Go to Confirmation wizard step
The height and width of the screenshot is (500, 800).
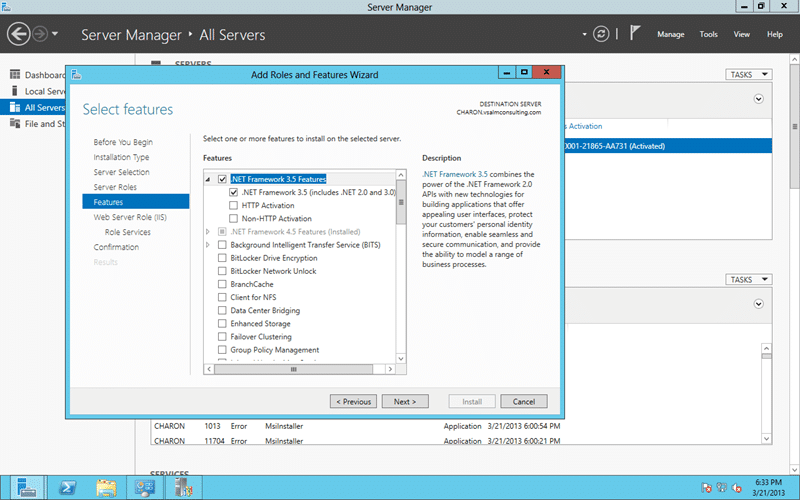click(x=116, y=247)
